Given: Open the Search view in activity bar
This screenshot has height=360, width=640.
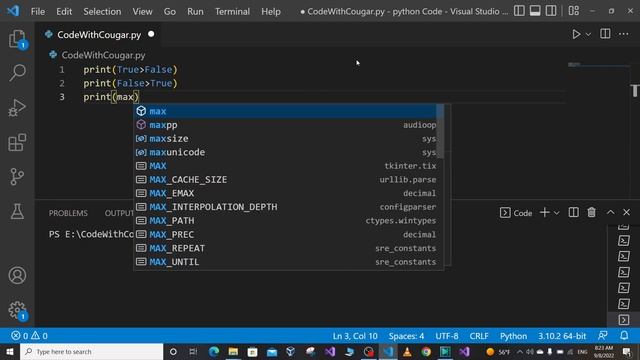Looking at the screenshot, I should click(17, 73).
